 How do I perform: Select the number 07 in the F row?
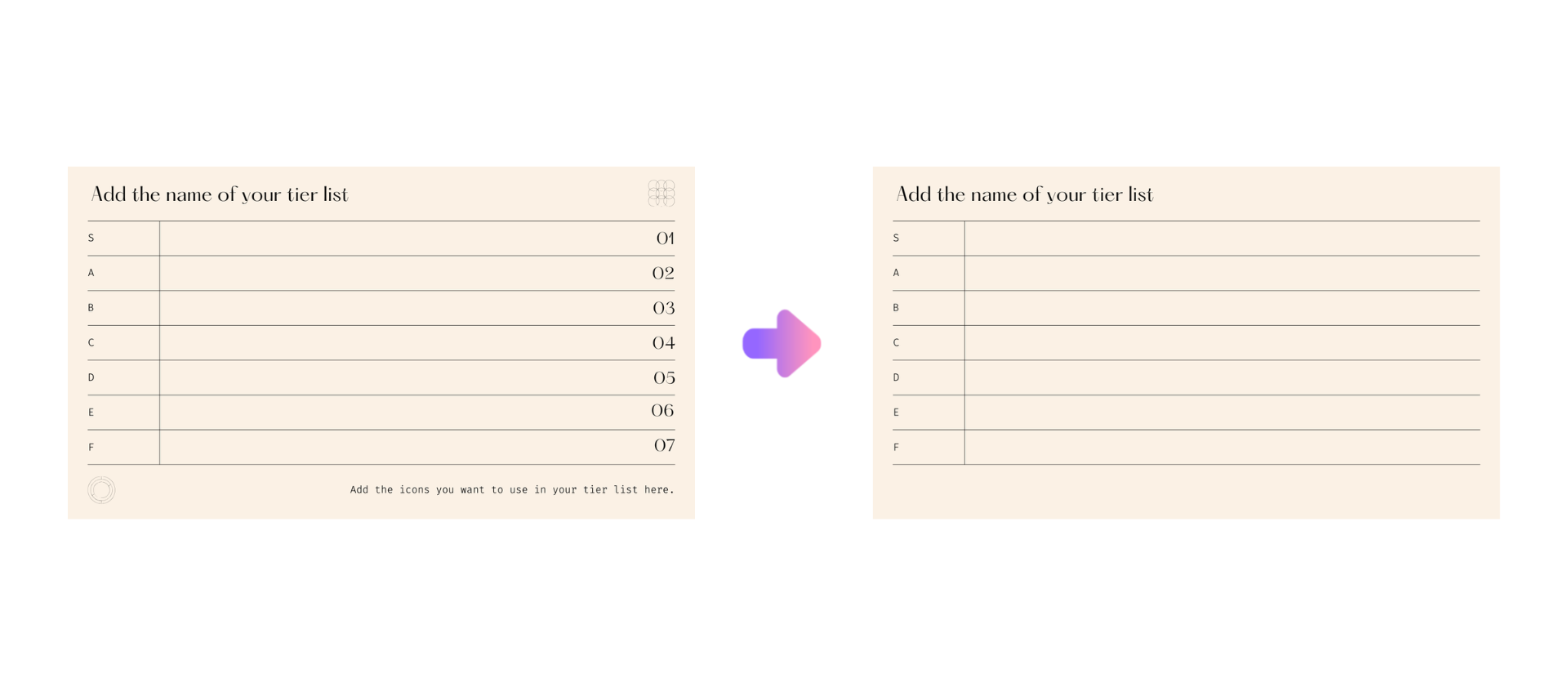[x=664, y=445]
